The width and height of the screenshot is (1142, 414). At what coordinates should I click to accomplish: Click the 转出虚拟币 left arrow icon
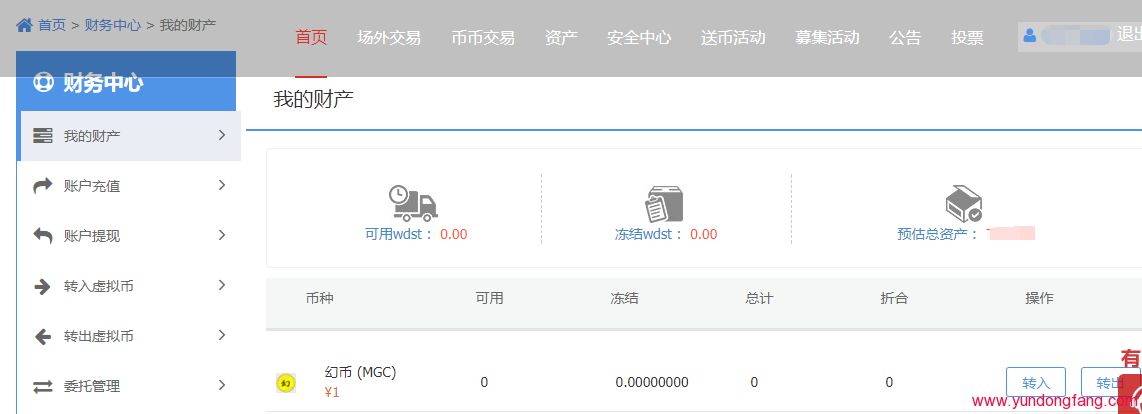click(x=43, y=336)
